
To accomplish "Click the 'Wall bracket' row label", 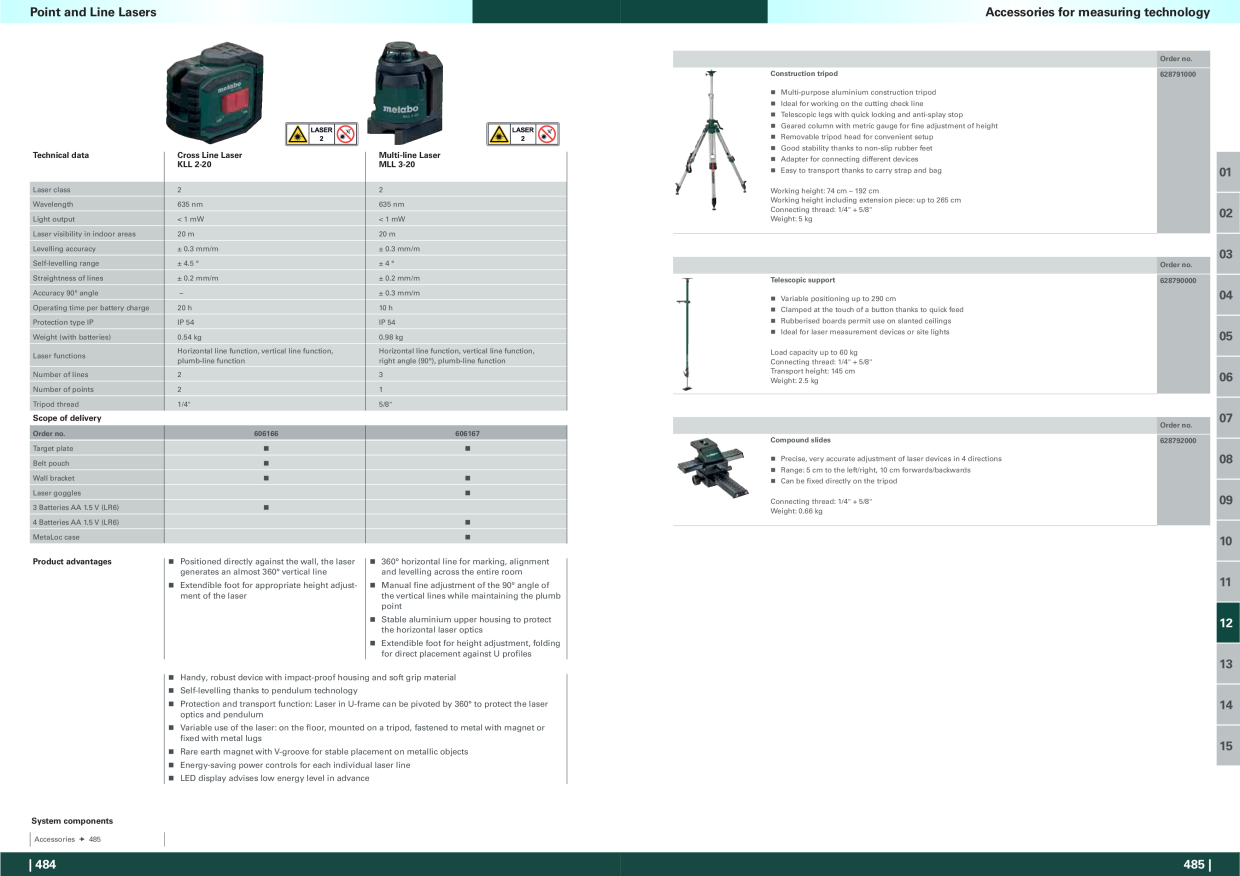I will [x=54, y=478].
